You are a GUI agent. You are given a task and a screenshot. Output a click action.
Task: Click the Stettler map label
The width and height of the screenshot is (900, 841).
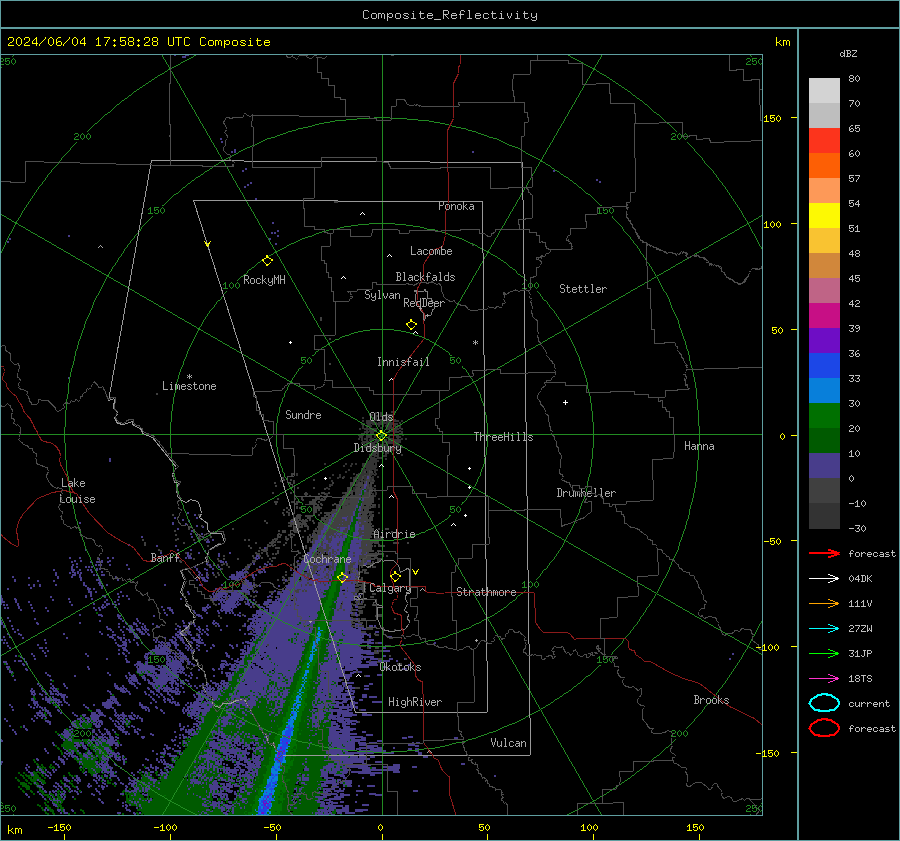pos(583,289)
